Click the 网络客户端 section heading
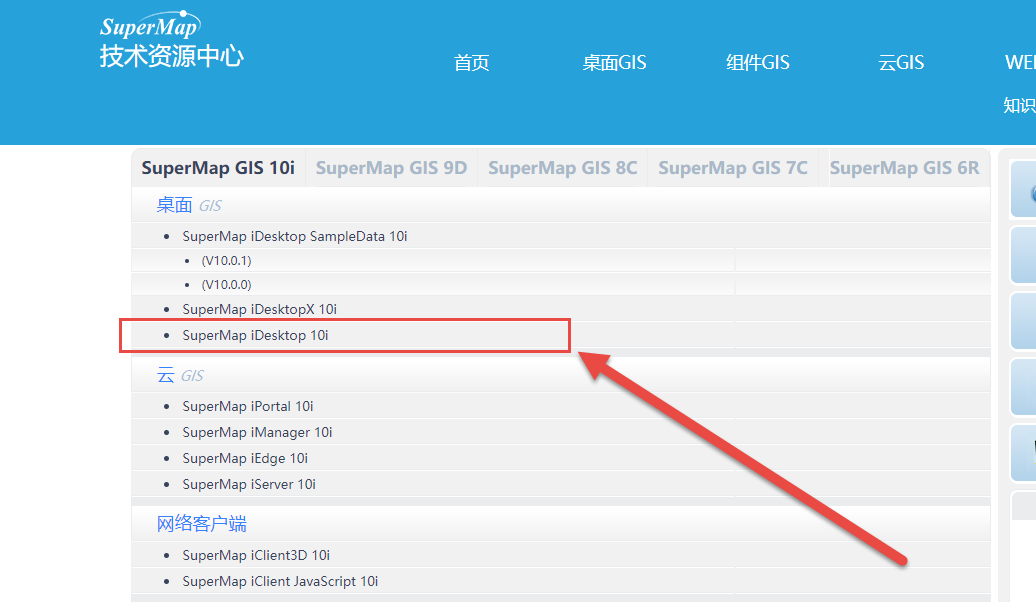The height and width of the screenshot is (602, 1036). tap(202, 524)
